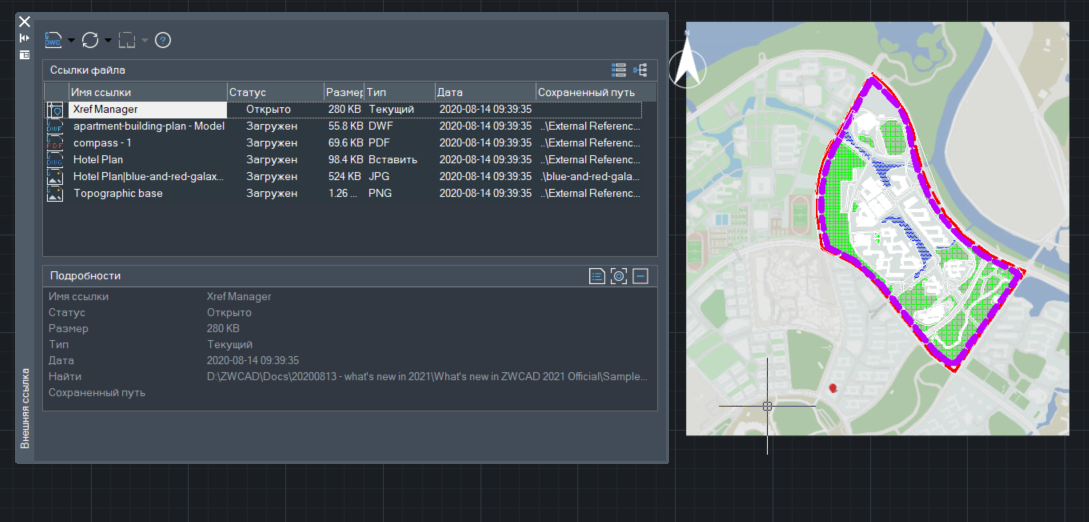1089x522 pixels.
Task: Open the Attach DWG dropdown arrow
Action: (71, 41)
